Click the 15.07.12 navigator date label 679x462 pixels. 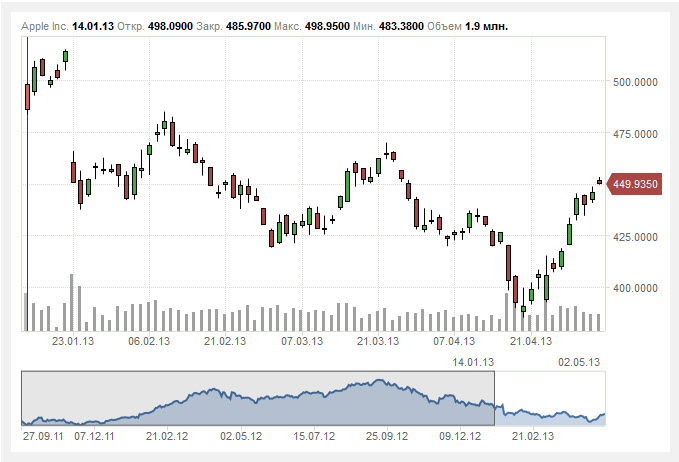coord(314,436)
